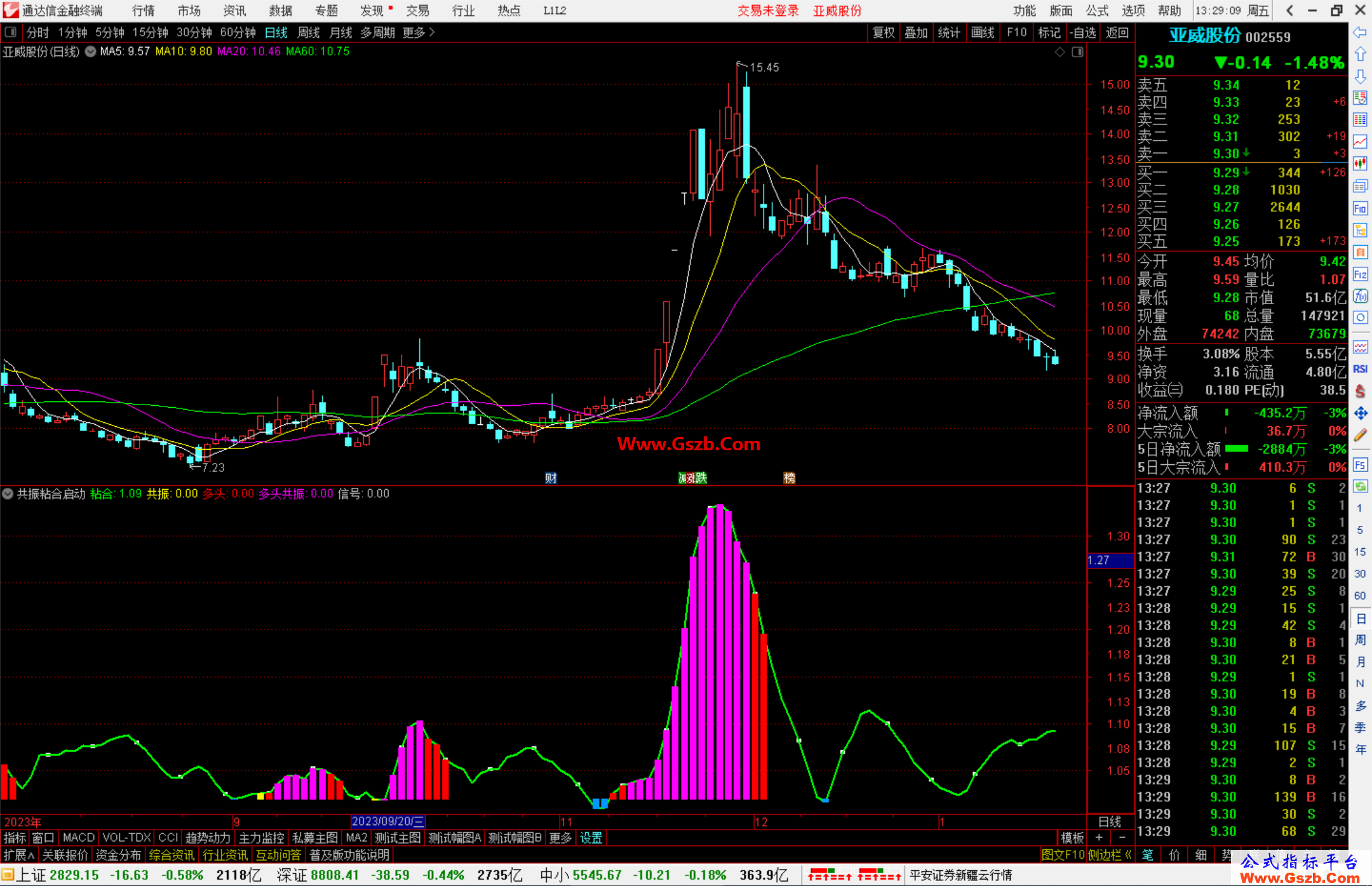Click the down arrow icon in right sidebar
The image size is (1372, 886).
pyautogui.click(x=1360, y=76)
